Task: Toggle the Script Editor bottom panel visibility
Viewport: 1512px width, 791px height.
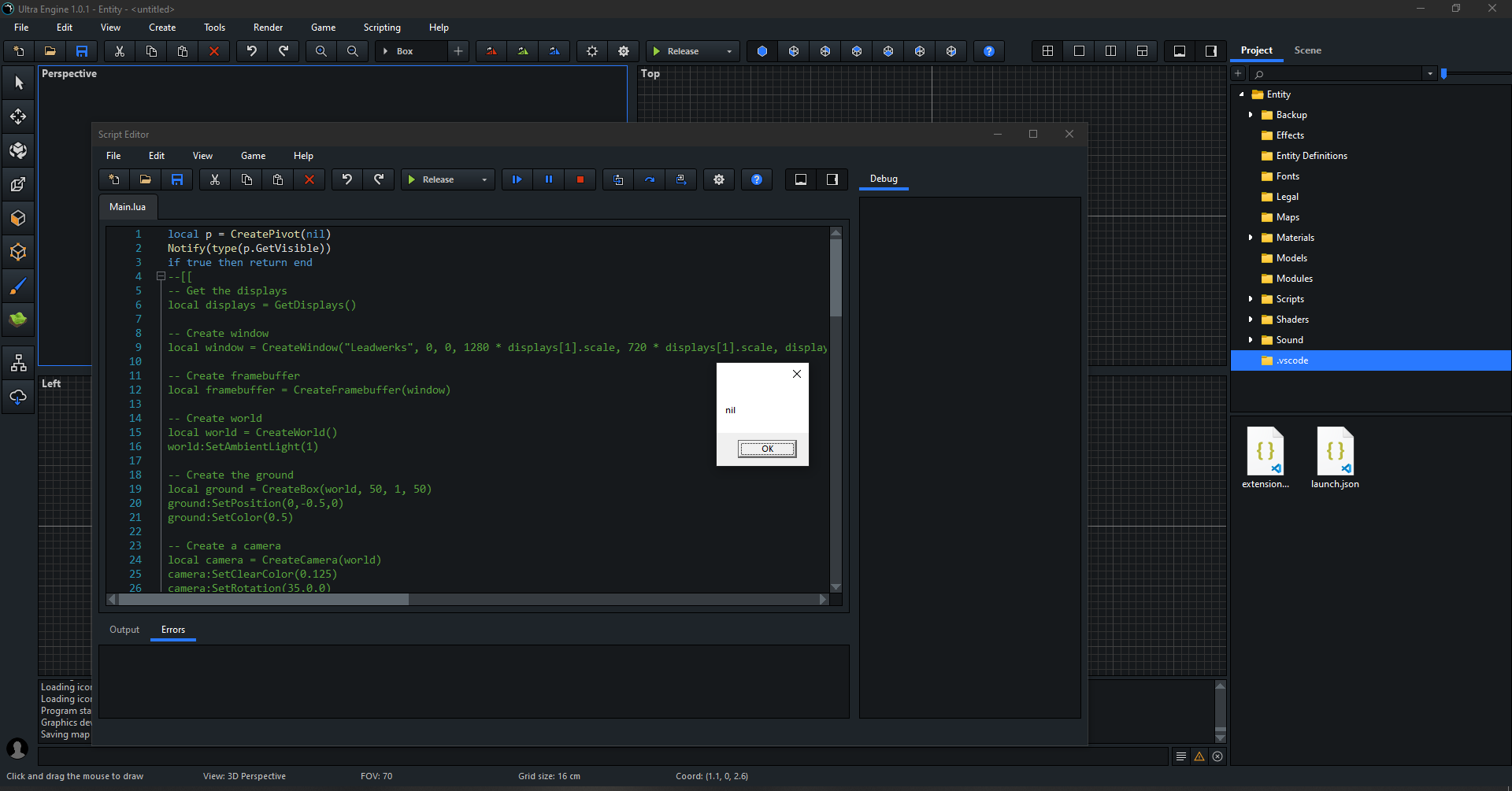Action: (x=801, y=179)
